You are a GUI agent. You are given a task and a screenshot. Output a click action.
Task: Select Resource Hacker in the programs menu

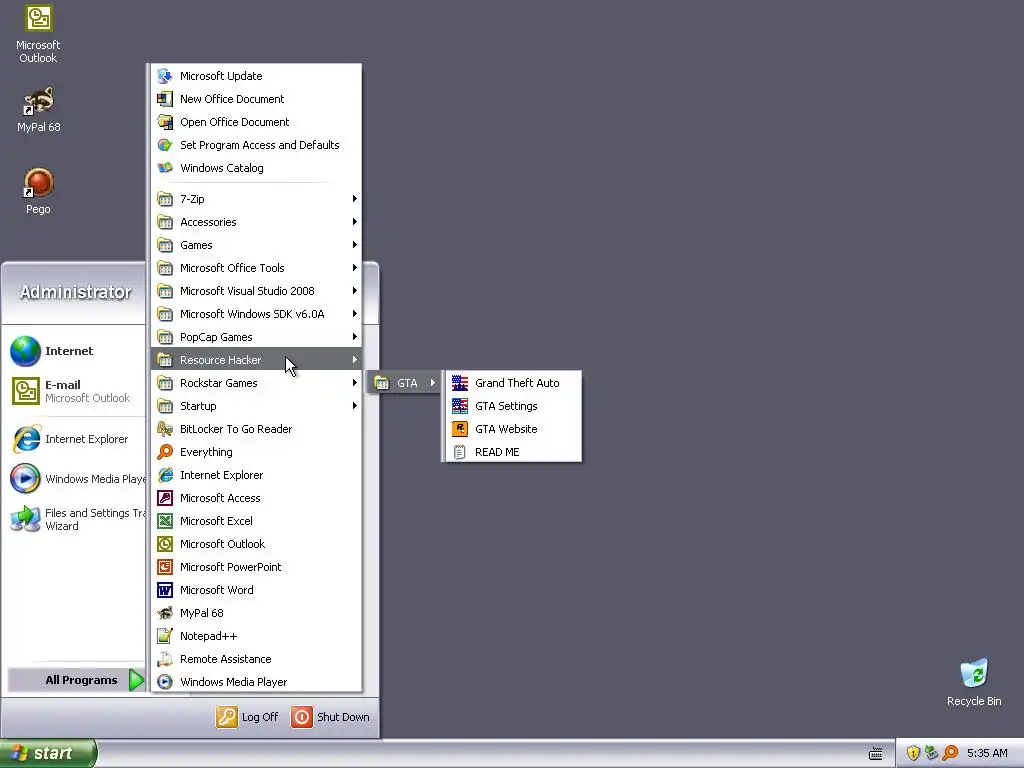(256, 360)
